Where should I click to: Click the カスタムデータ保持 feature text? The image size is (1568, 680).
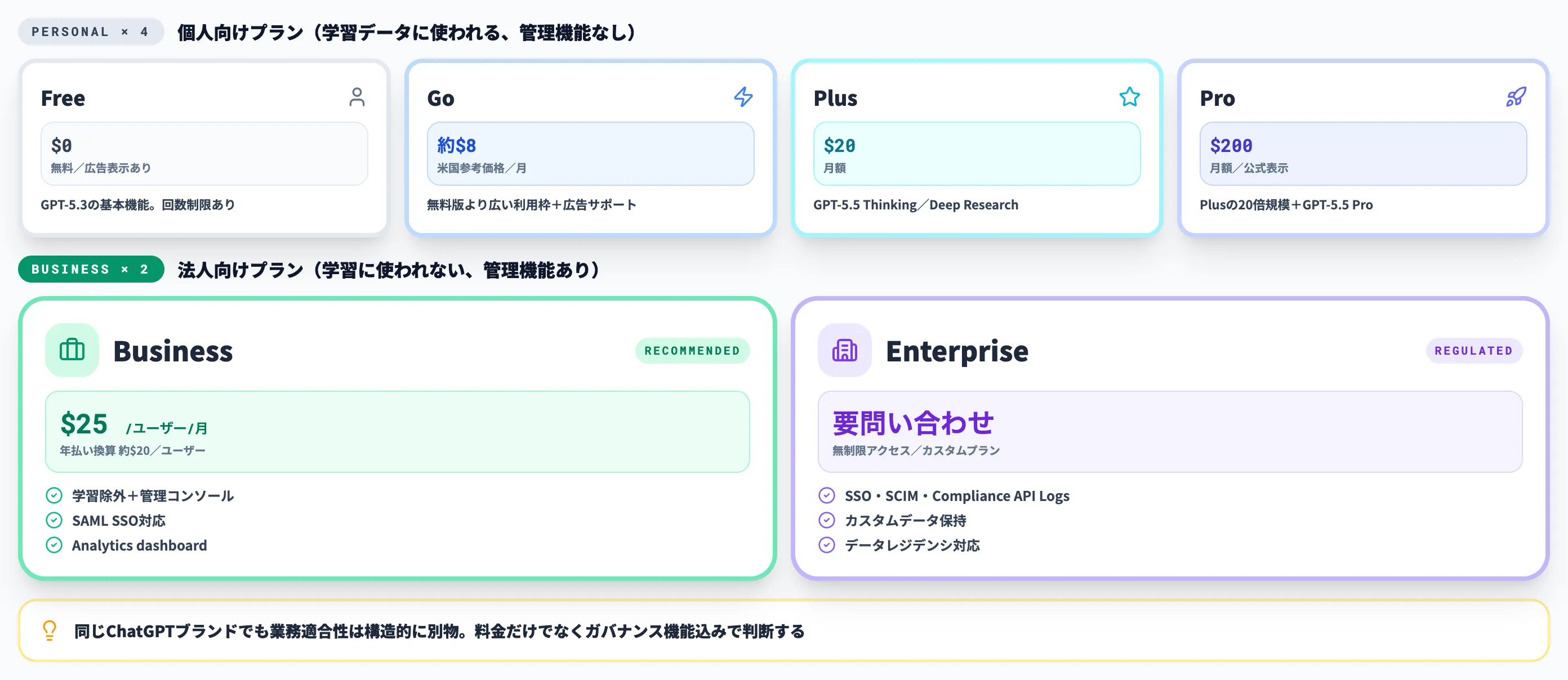905,521
